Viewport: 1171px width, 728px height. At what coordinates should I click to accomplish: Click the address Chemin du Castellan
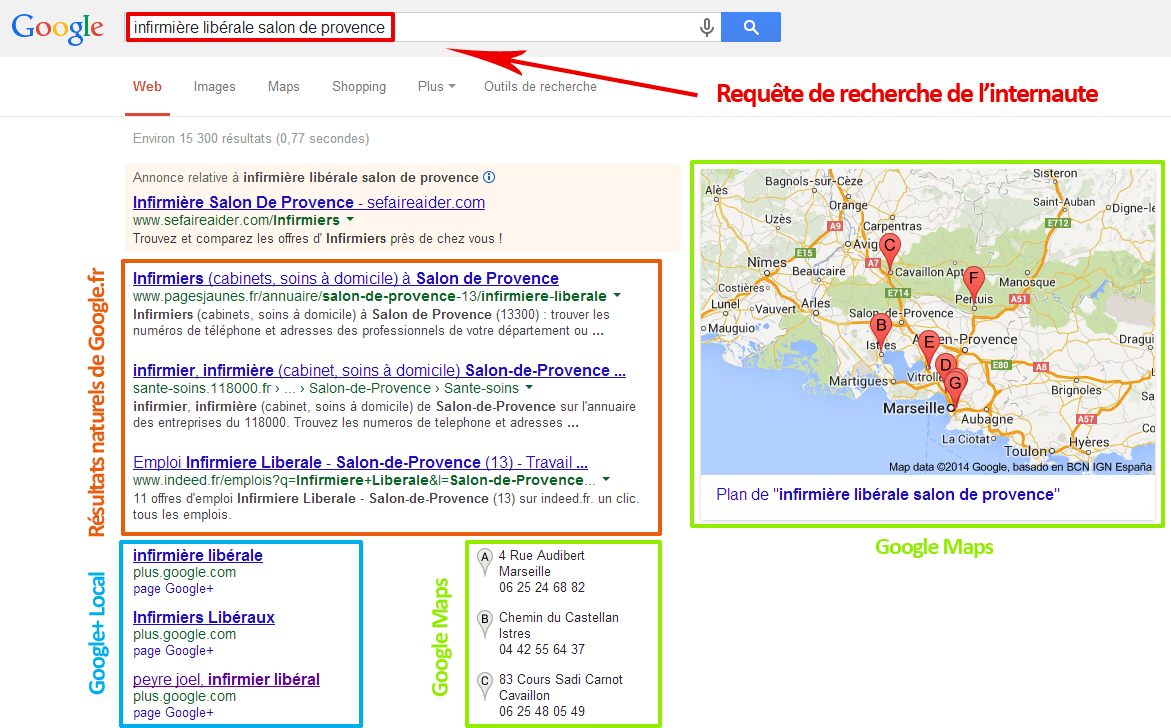559,617
